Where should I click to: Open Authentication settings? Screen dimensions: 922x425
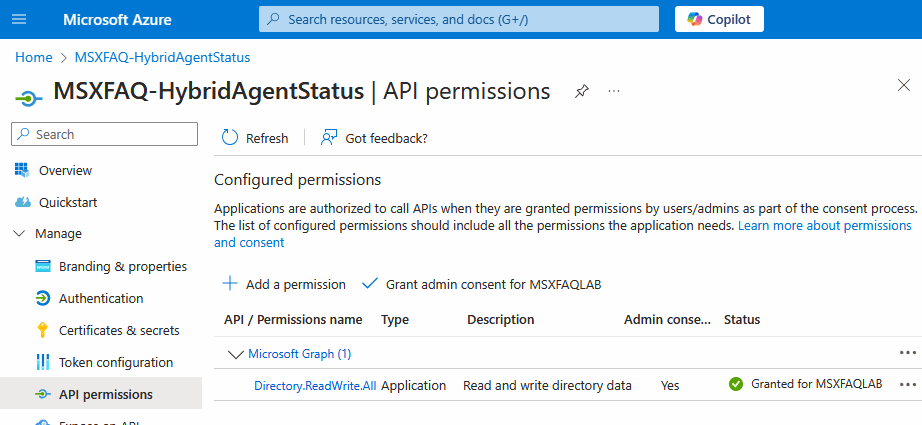click(101, 298)
